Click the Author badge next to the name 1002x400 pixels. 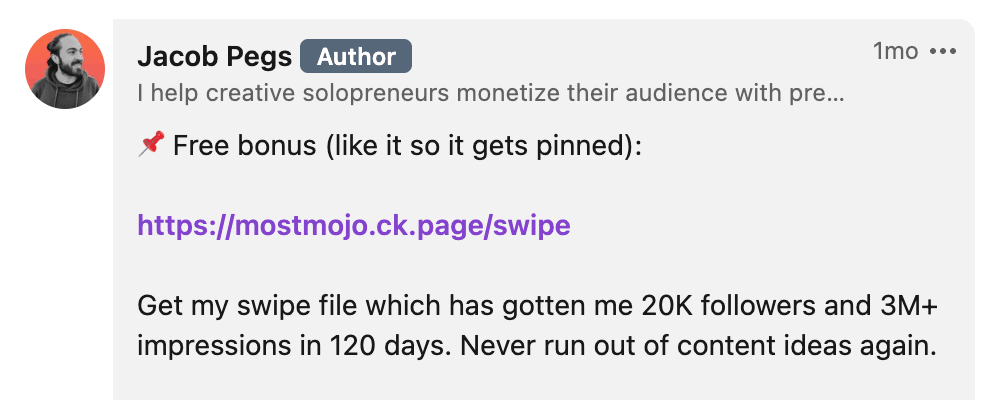point(356,57)
